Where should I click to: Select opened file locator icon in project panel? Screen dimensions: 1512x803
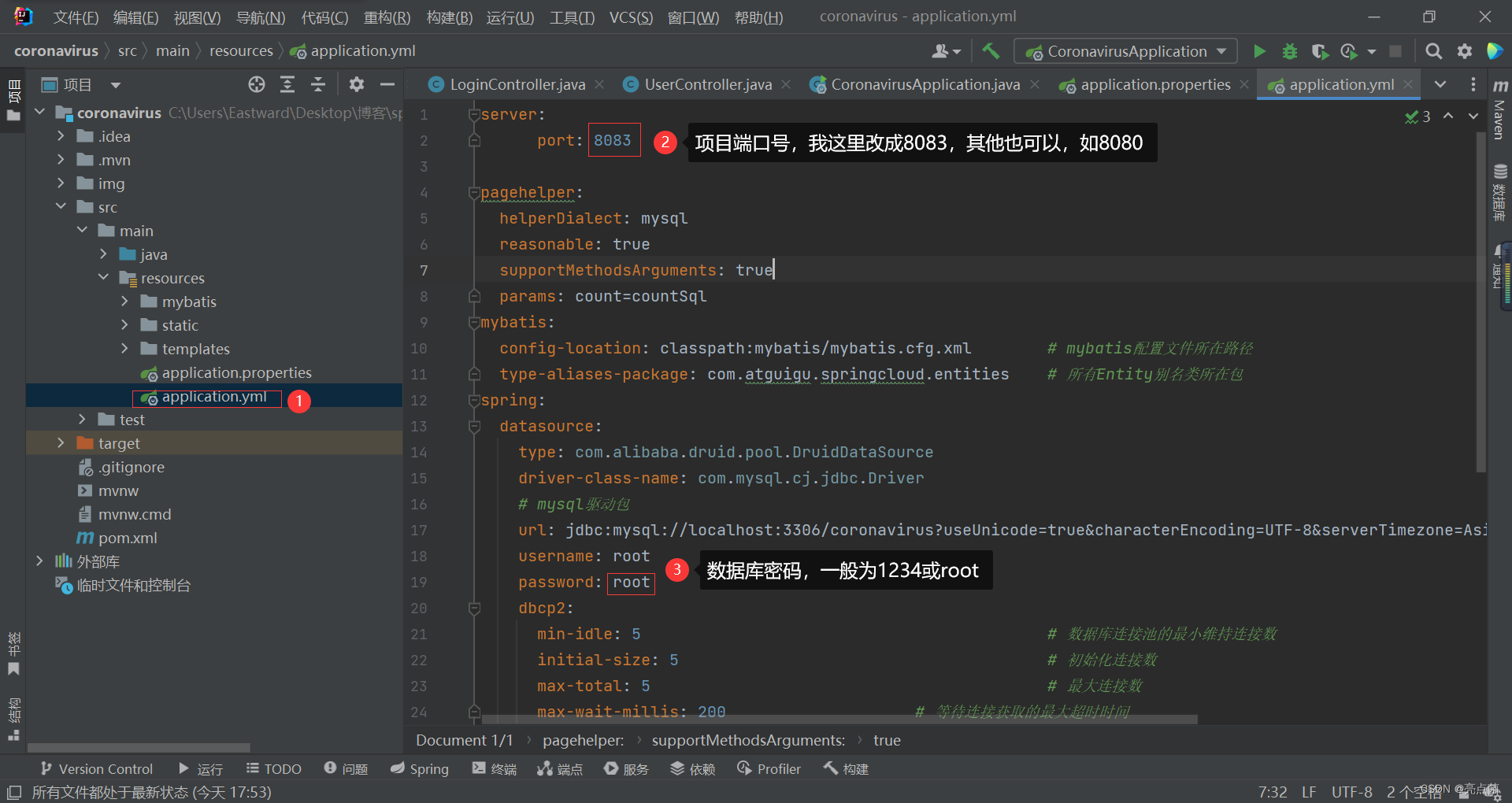(257, 84)
